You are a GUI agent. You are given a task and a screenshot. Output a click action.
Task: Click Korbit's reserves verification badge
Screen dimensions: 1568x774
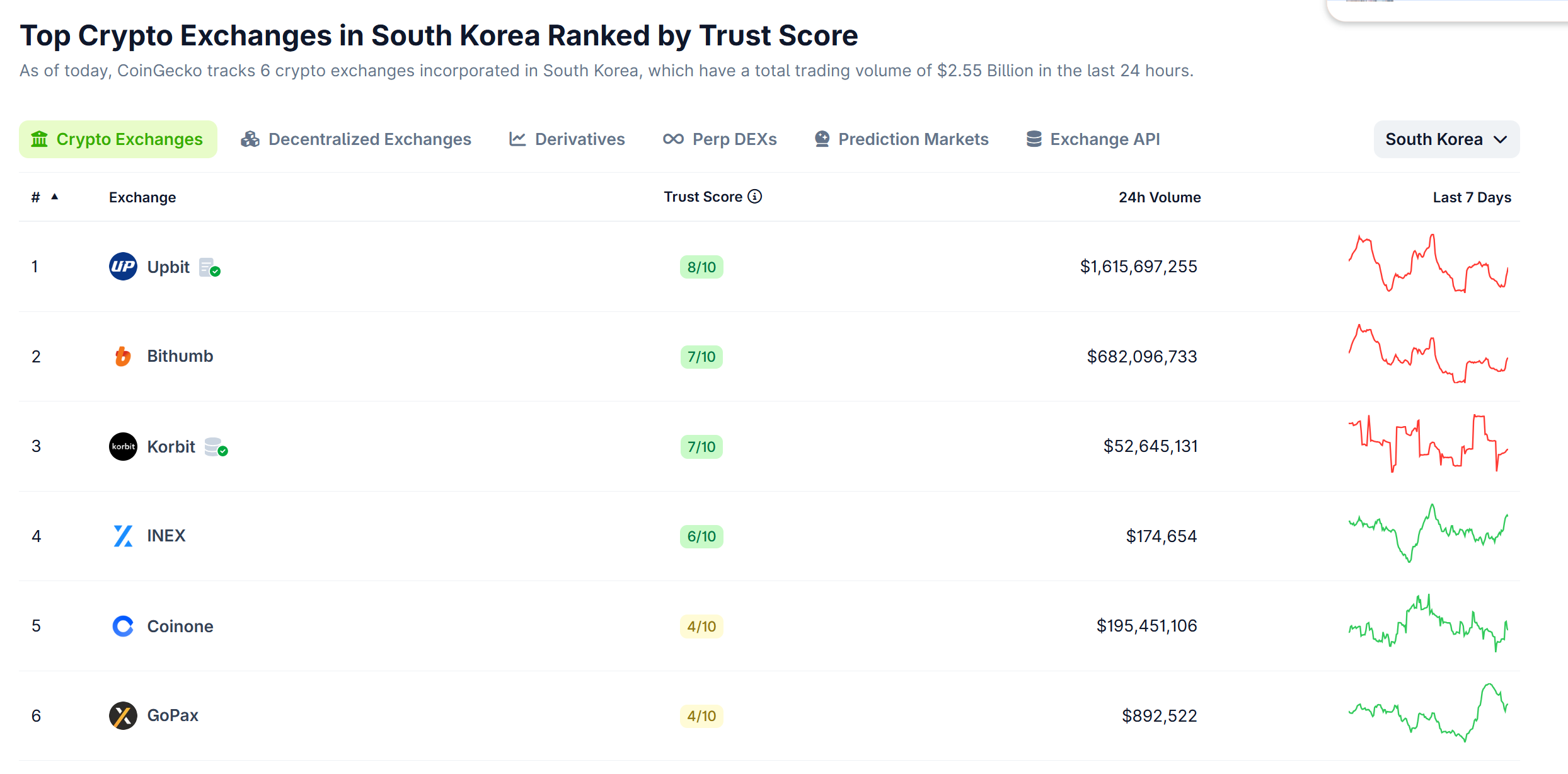[x=215, y=446]
